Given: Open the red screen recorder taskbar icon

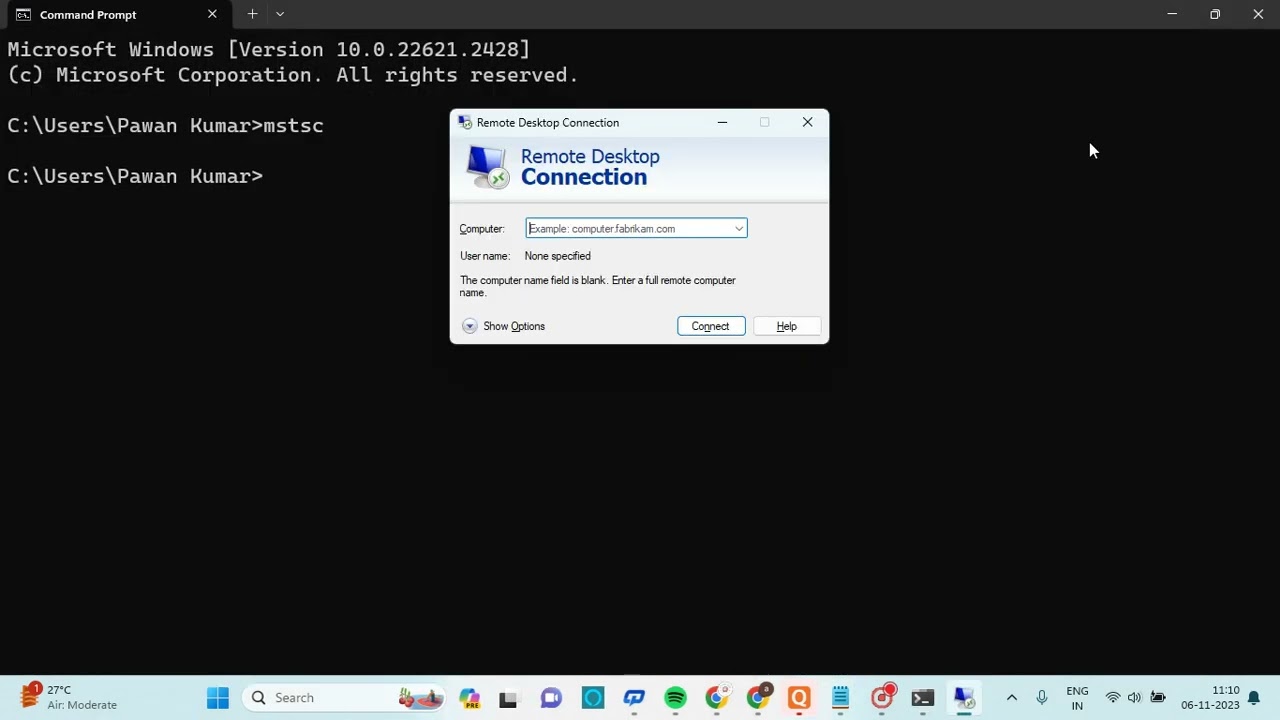Looking at the screenshot, I should 882,697.
